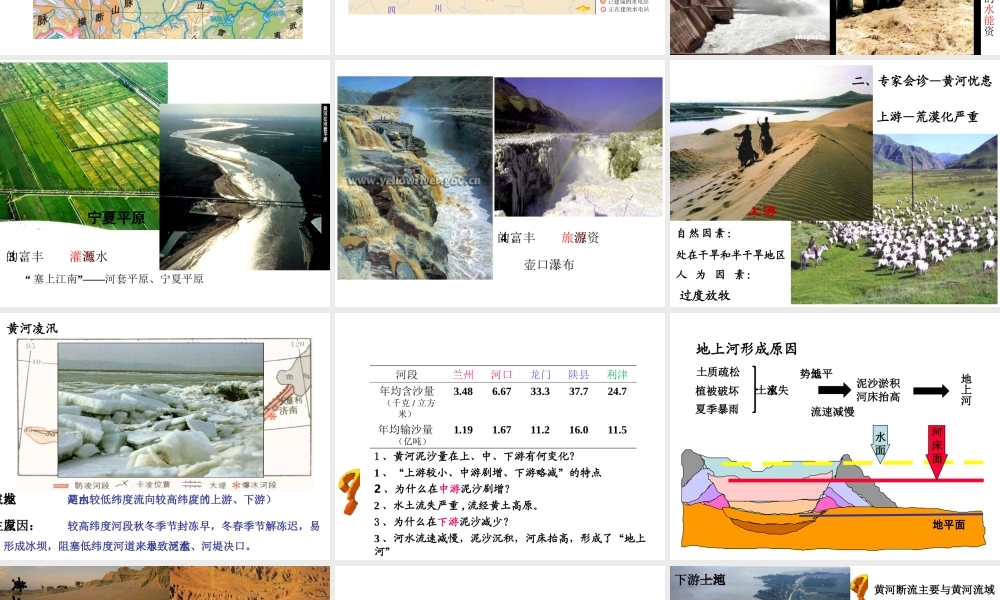Image resolution: width=1000 pixels, height=600 pixels.
Task: Click the 爆冰河段 legend entry
Action: tap(254, 485)
